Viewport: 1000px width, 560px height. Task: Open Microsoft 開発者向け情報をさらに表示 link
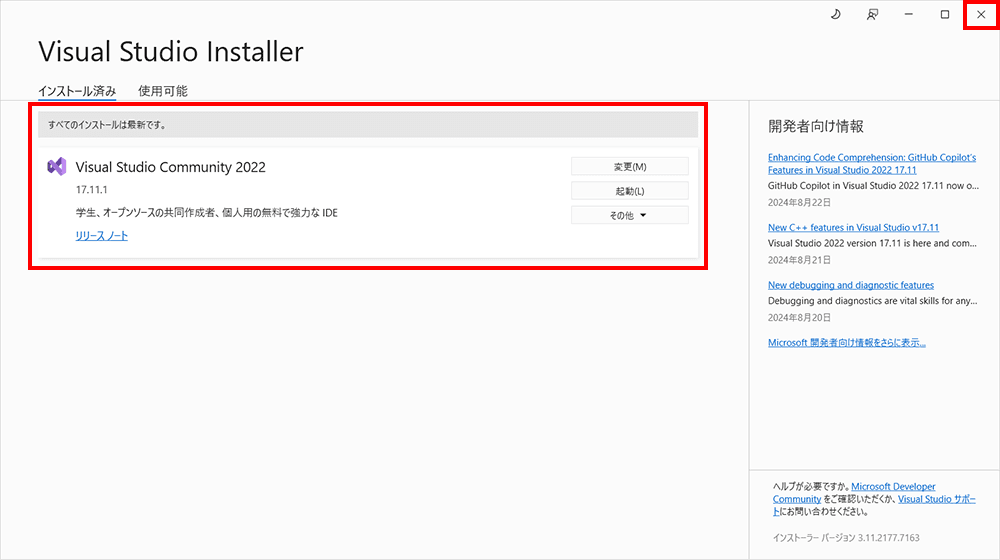pyautogui.click(x=846, y=342)
